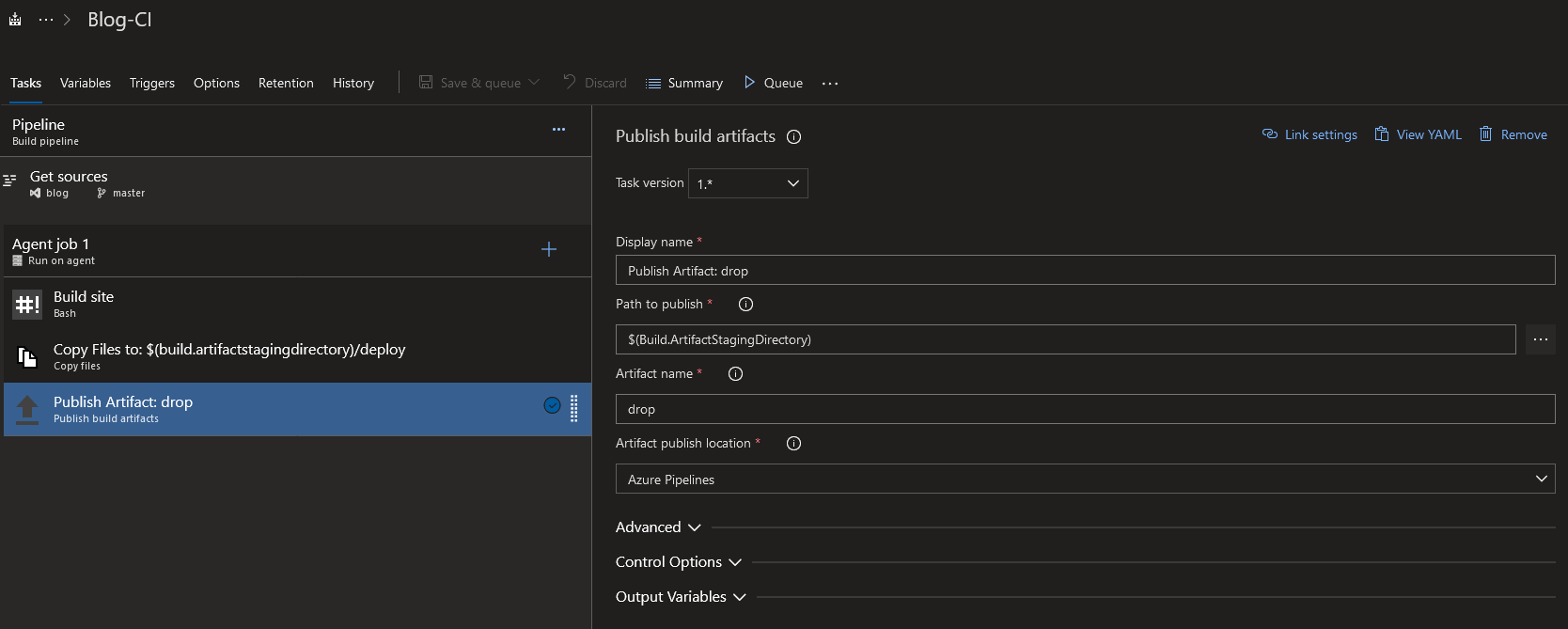Screen dimensions: 1568x629
Task: Click the Queue play icon
Action: click(749, 83)
